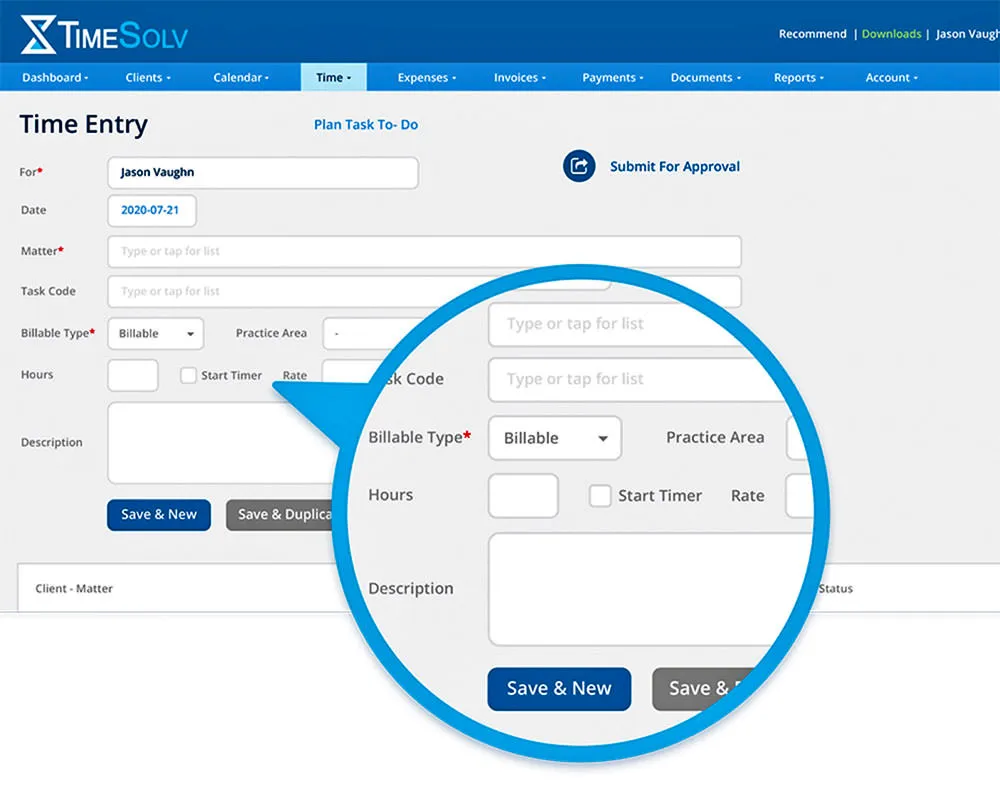Open the Reports menu
The width and height of the screenshot is (1000, 785).
click(798, 78)
